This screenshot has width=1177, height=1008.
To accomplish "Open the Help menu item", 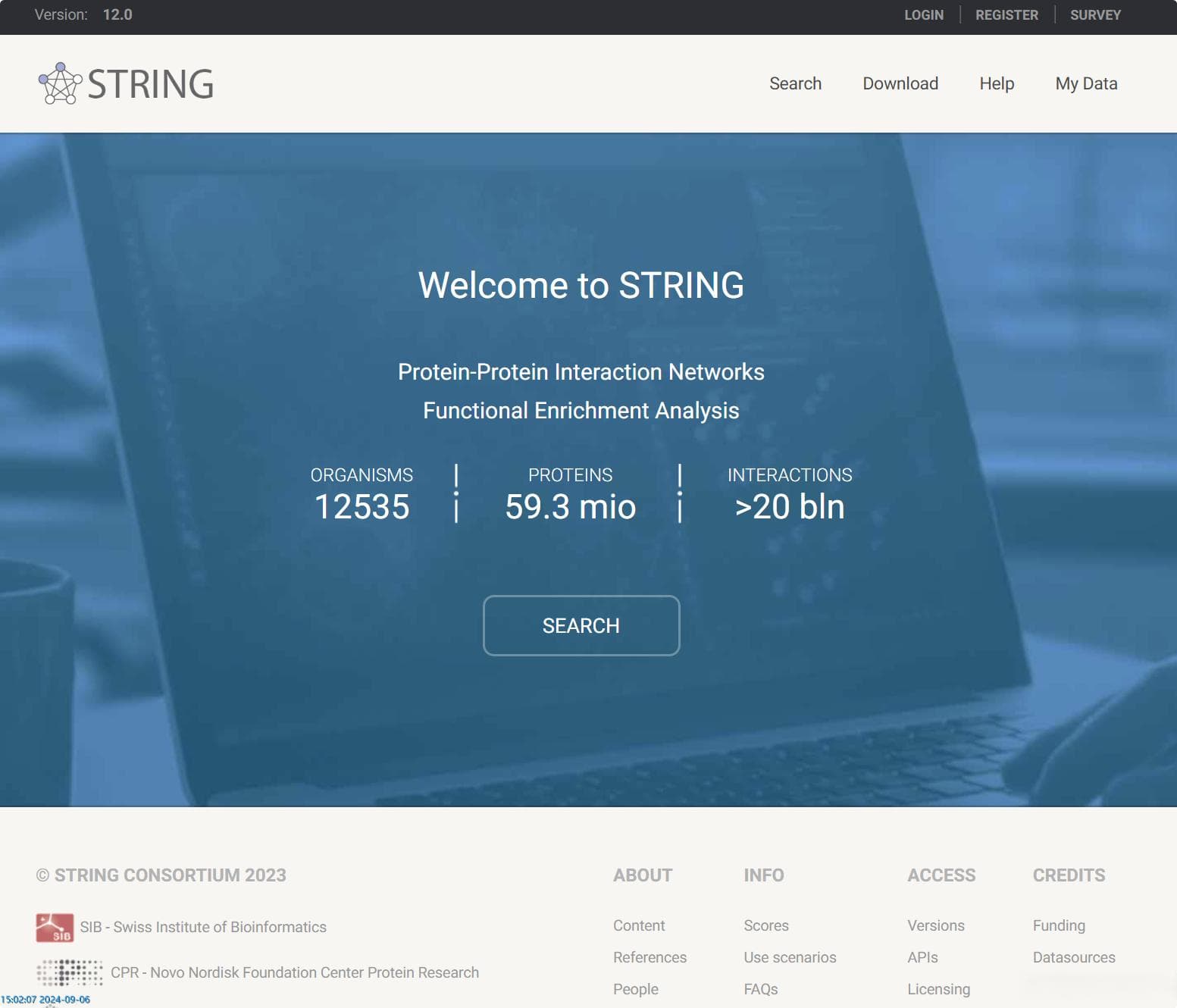I will (x=997, y=83).
